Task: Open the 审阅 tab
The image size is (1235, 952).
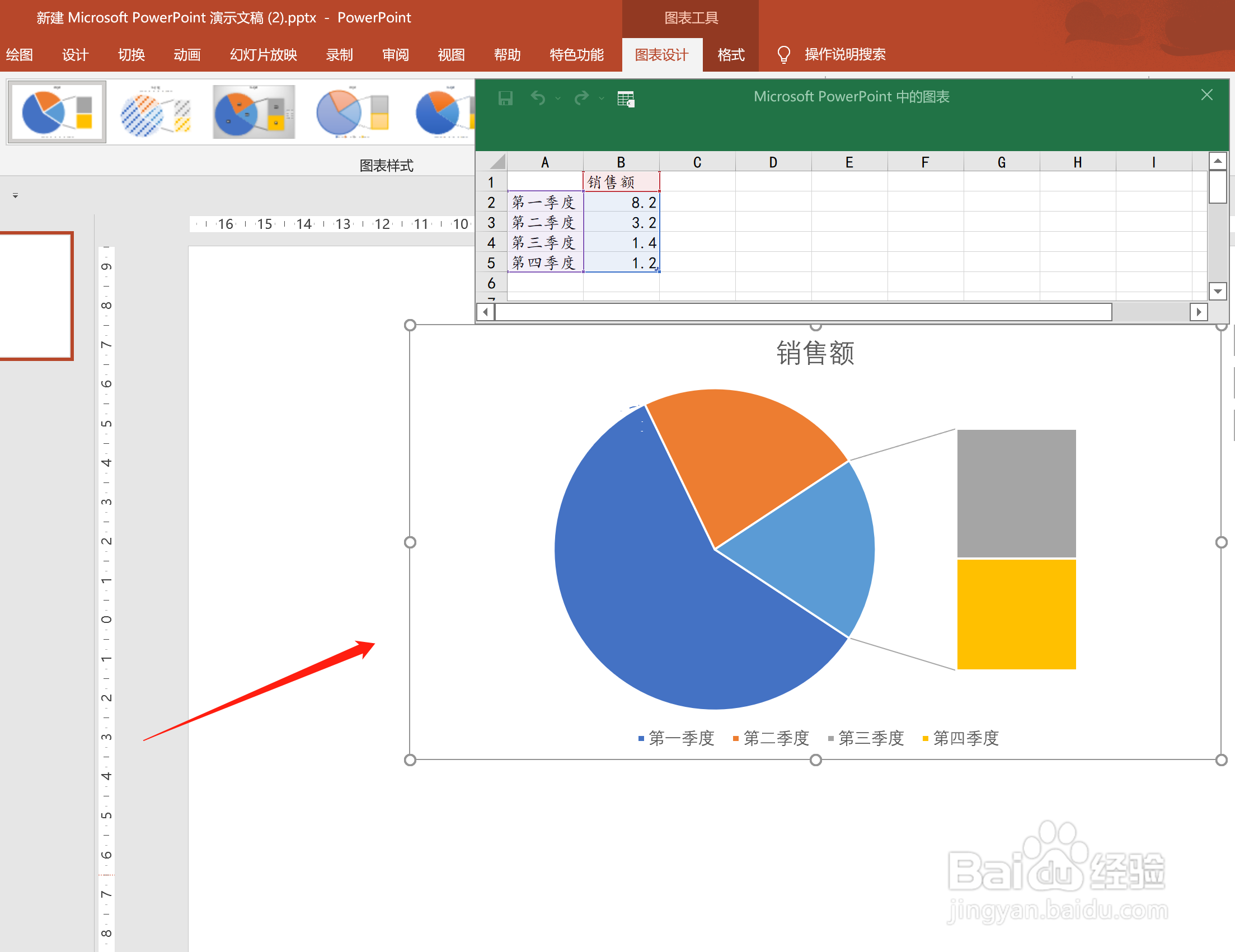Action: click(x=395, y=55)
